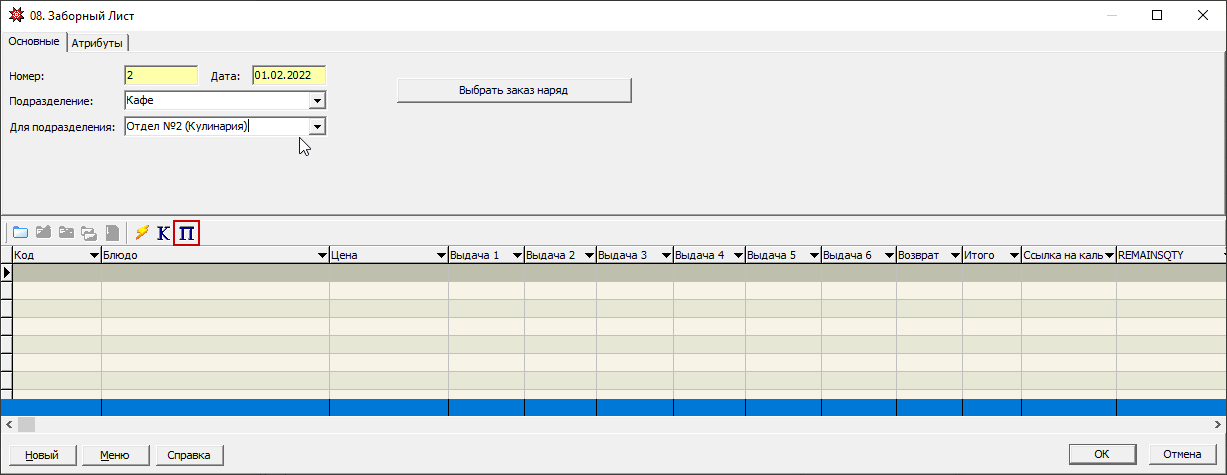Click the gray double-folder toolbar icon

point(89,233)
